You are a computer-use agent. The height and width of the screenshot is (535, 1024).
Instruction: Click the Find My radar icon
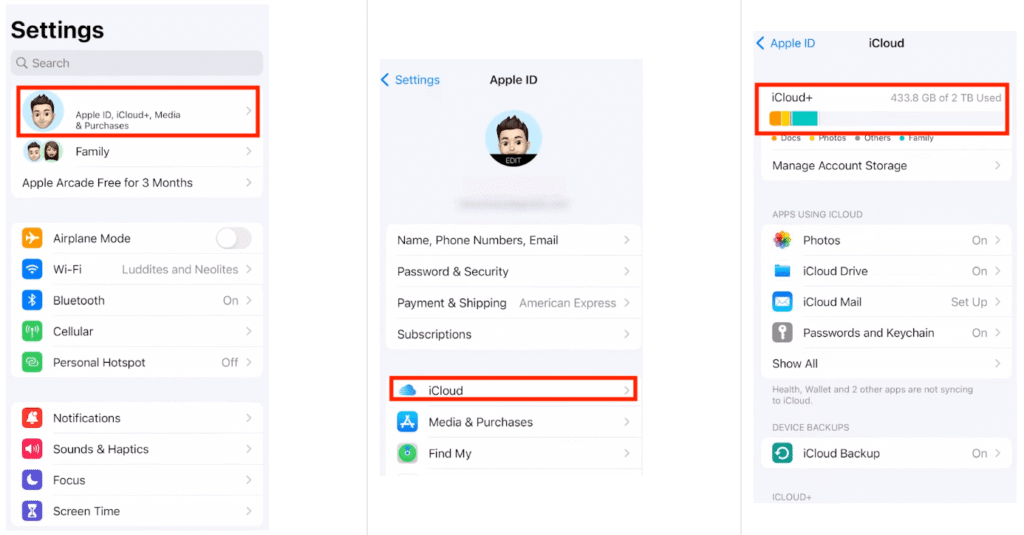click(408, 453)
